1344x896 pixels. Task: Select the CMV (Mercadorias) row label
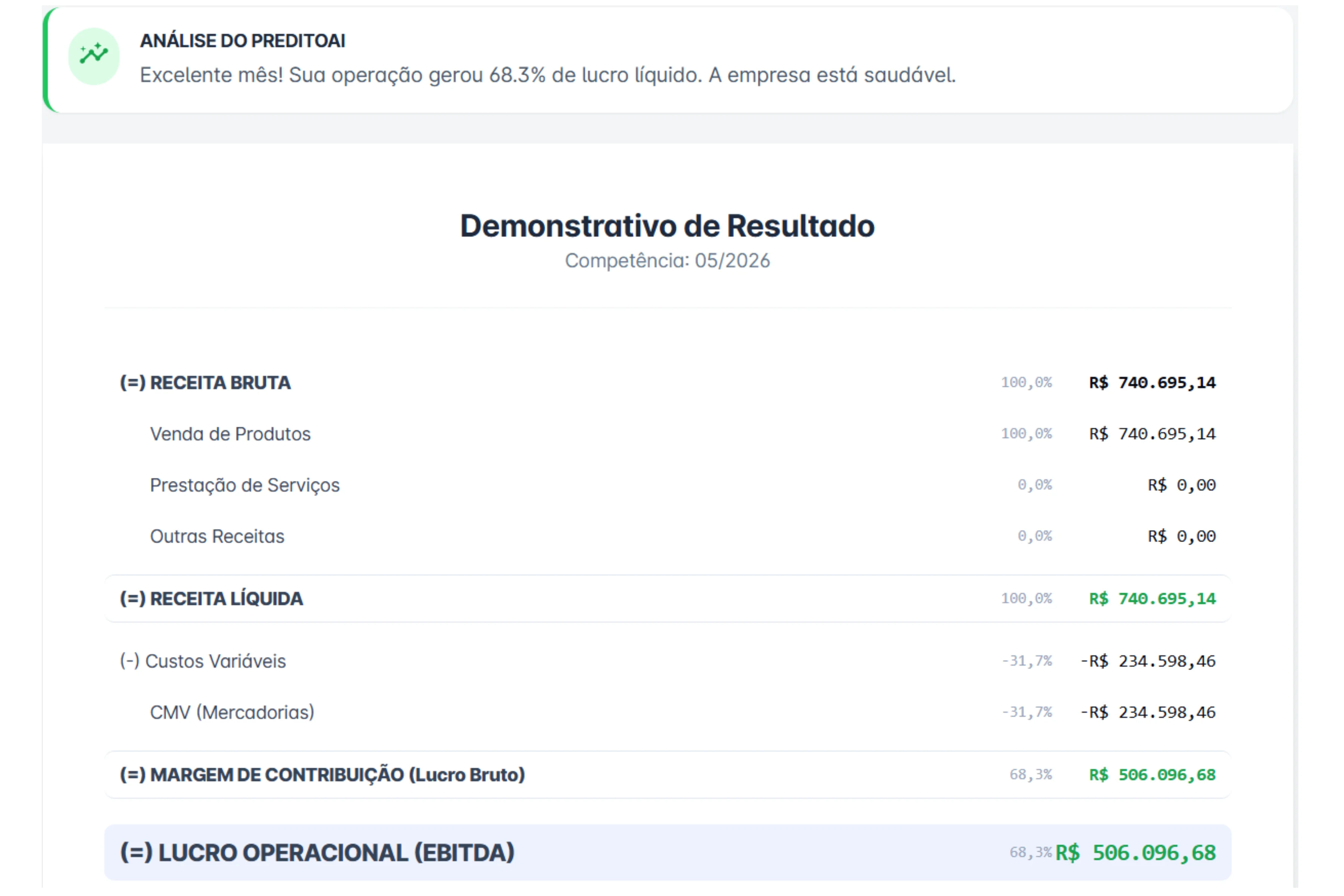click(232, 713)
